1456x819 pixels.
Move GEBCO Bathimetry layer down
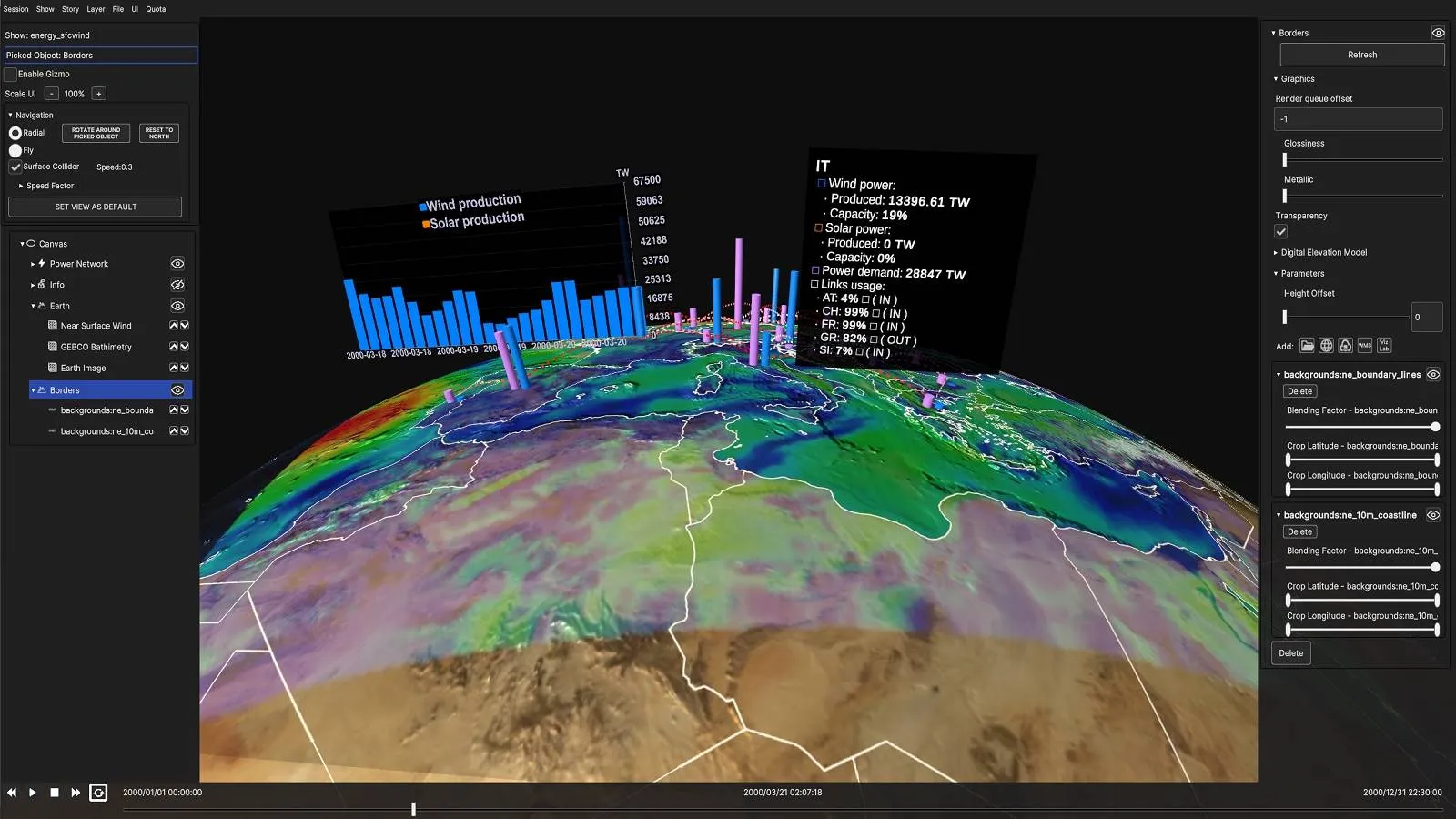(185, 347)
